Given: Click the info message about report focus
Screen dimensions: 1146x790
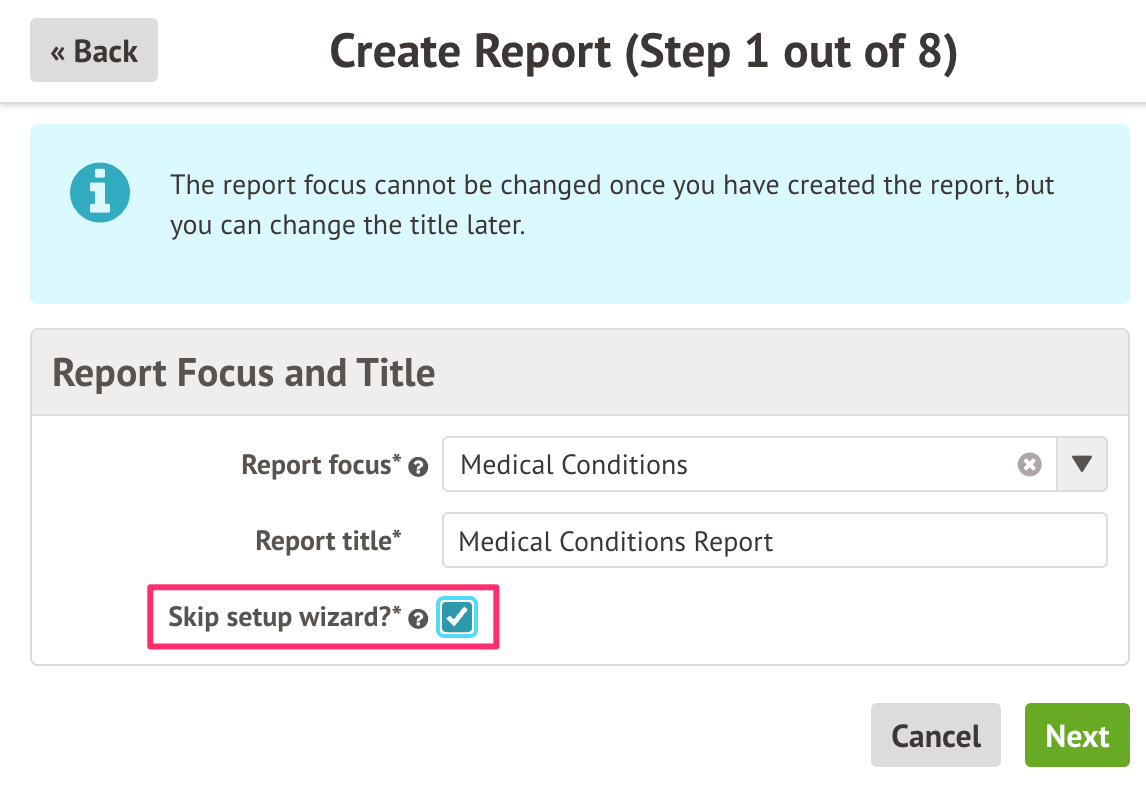Looking at the screenshot, I should pyautogui.click(x=610, y=205).
